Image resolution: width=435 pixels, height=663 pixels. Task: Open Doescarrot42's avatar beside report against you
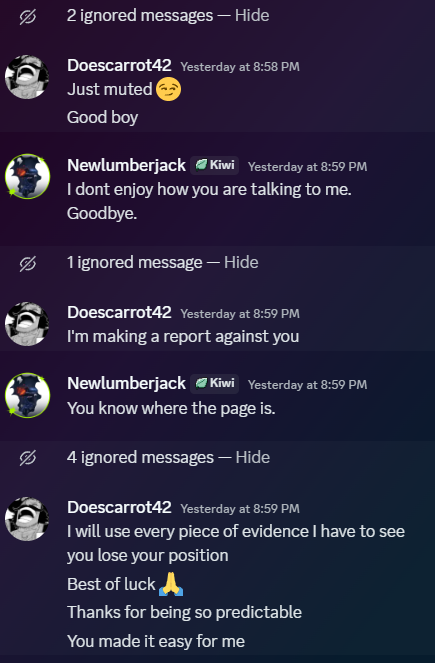27,323
